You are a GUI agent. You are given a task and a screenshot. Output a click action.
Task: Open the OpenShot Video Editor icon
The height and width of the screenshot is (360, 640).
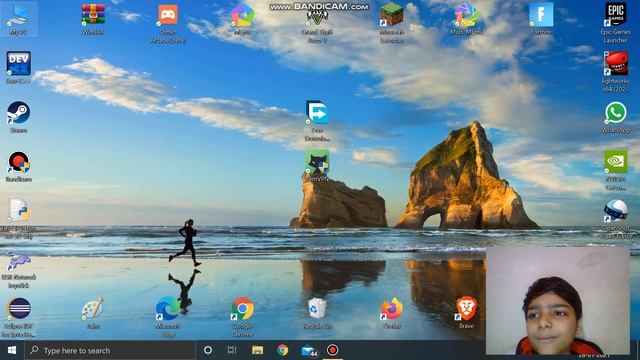(x=616, y=219)
